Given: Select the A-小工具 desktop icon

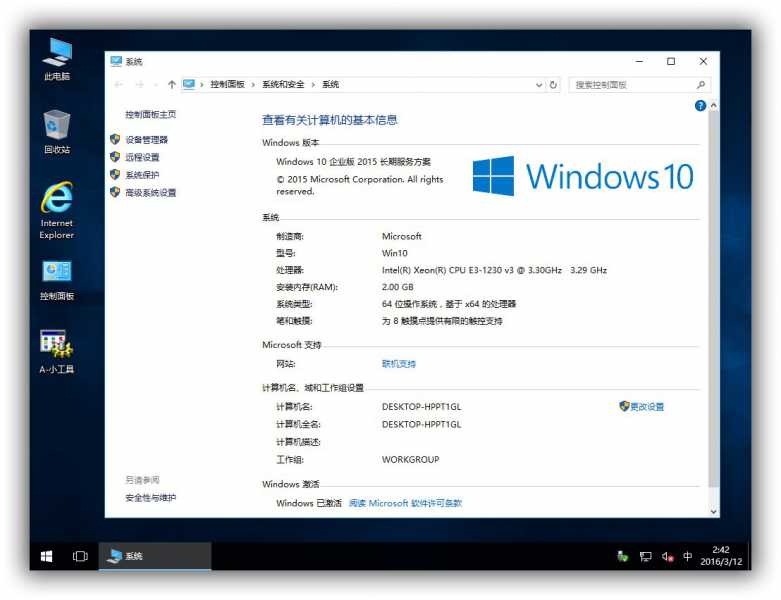Looking at the screenshot, I should [57, 352].
